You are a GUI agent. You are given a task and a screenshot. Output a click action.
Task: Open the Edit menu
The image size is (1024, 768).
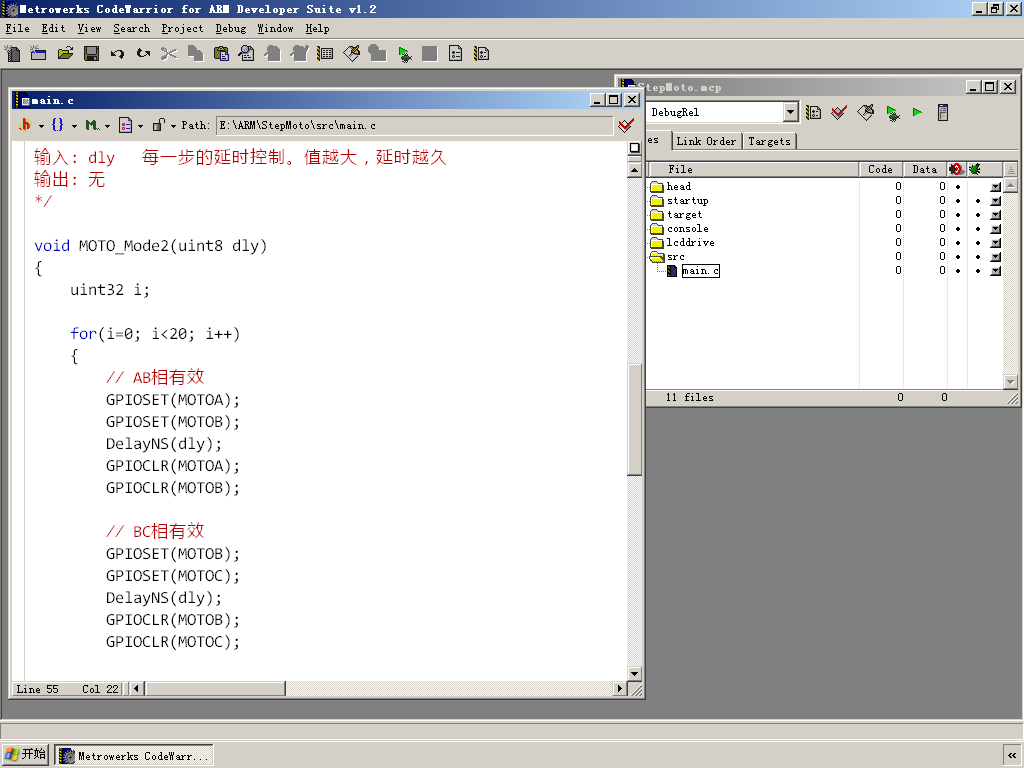click(54, 28)
